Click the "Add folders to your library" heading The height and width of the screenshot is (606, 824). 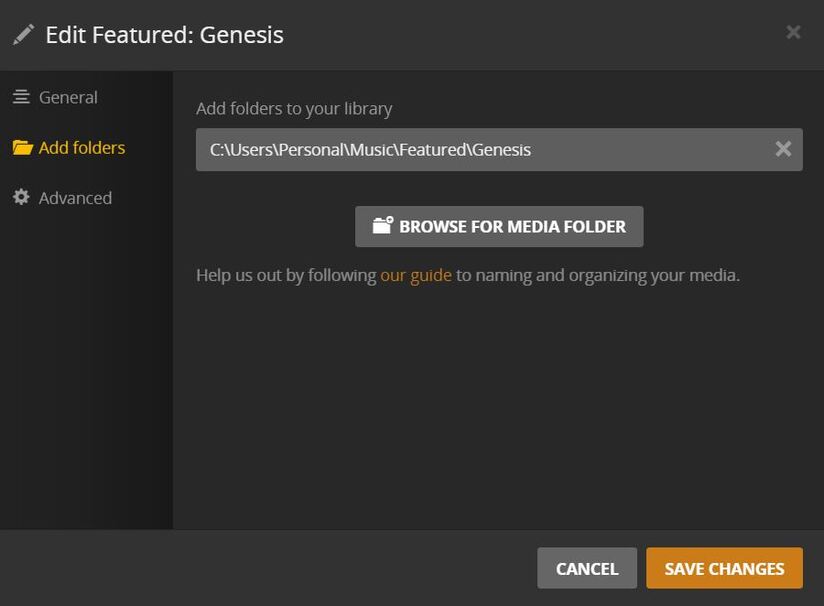point(294,108)
